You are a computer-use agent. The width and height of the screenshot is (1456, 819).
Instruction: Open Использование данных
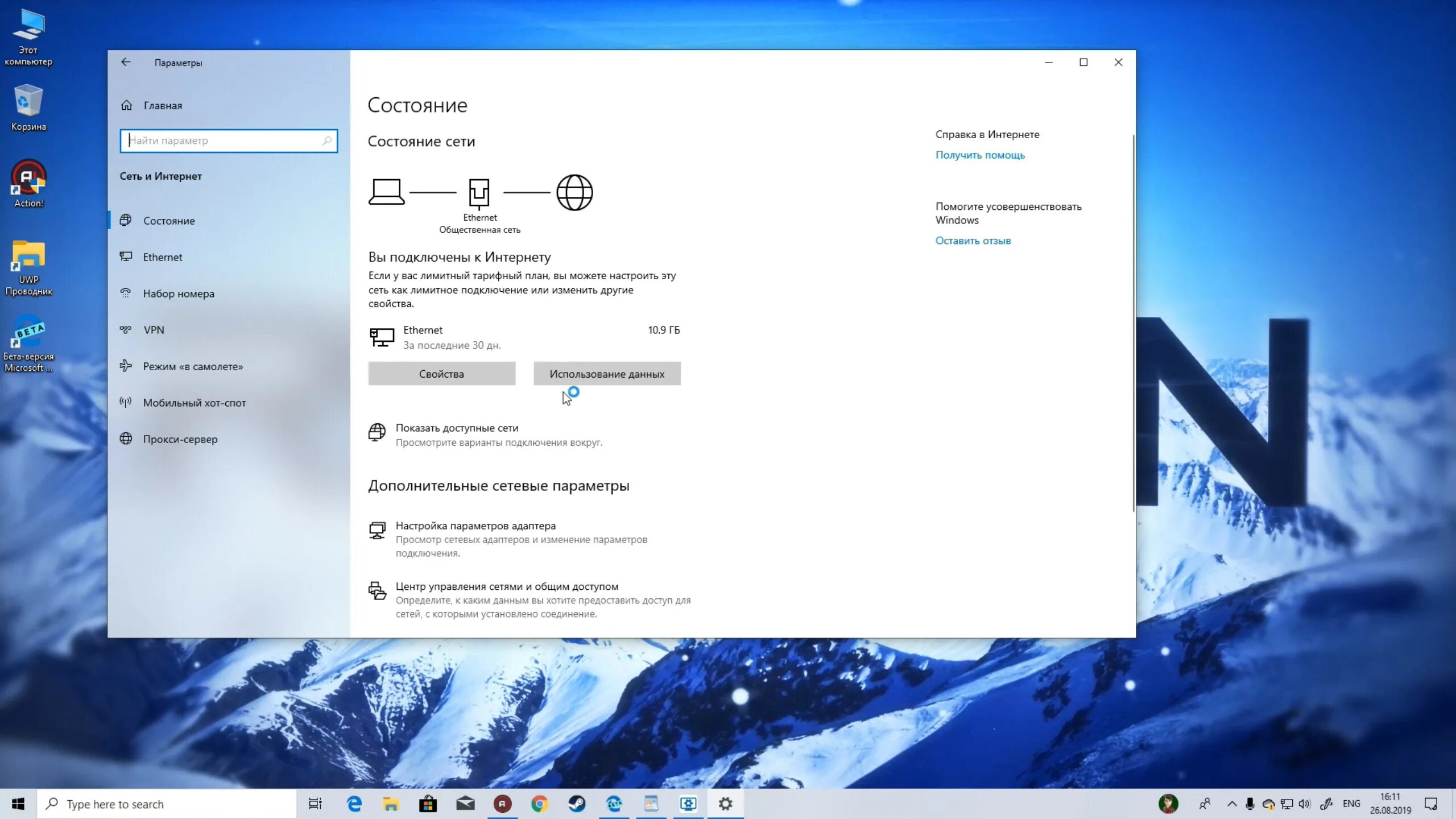606,374
